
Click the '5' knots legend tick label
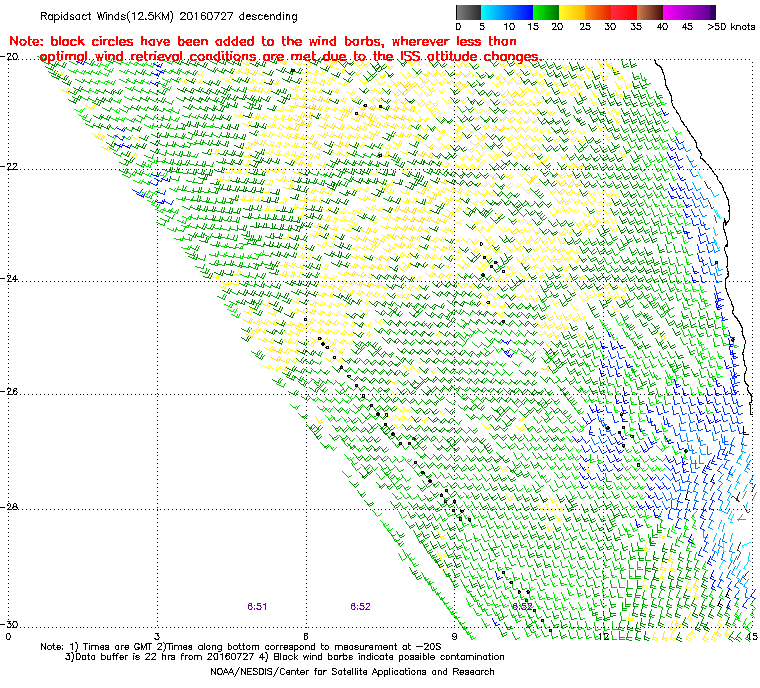pos(482,27)
